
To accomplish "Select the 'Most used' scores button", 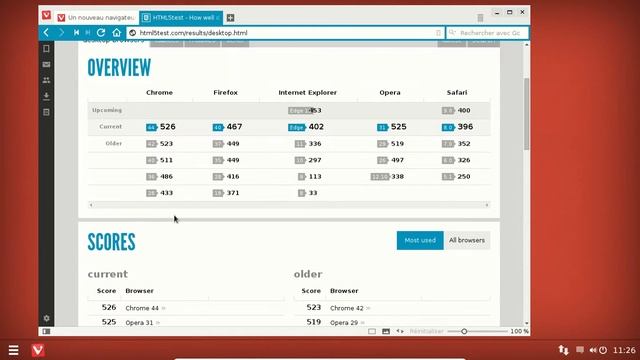I will click(x=420, y=240).
